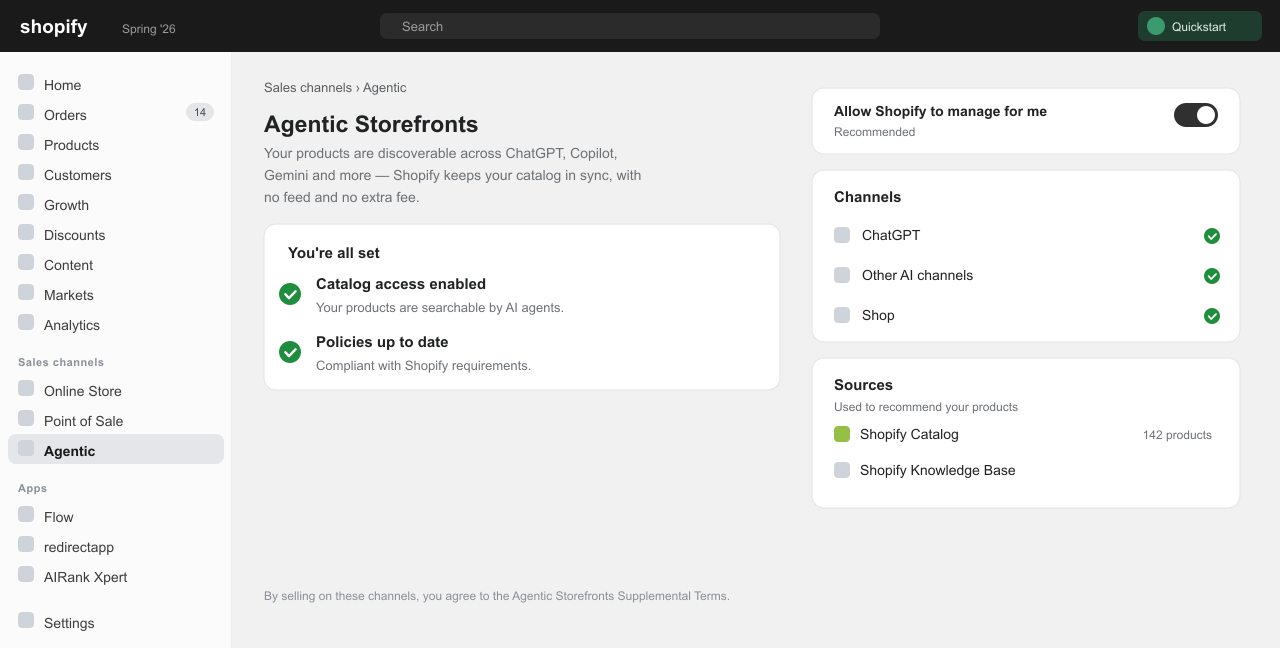Click the ChatGPT channel icon

point(842,235)
